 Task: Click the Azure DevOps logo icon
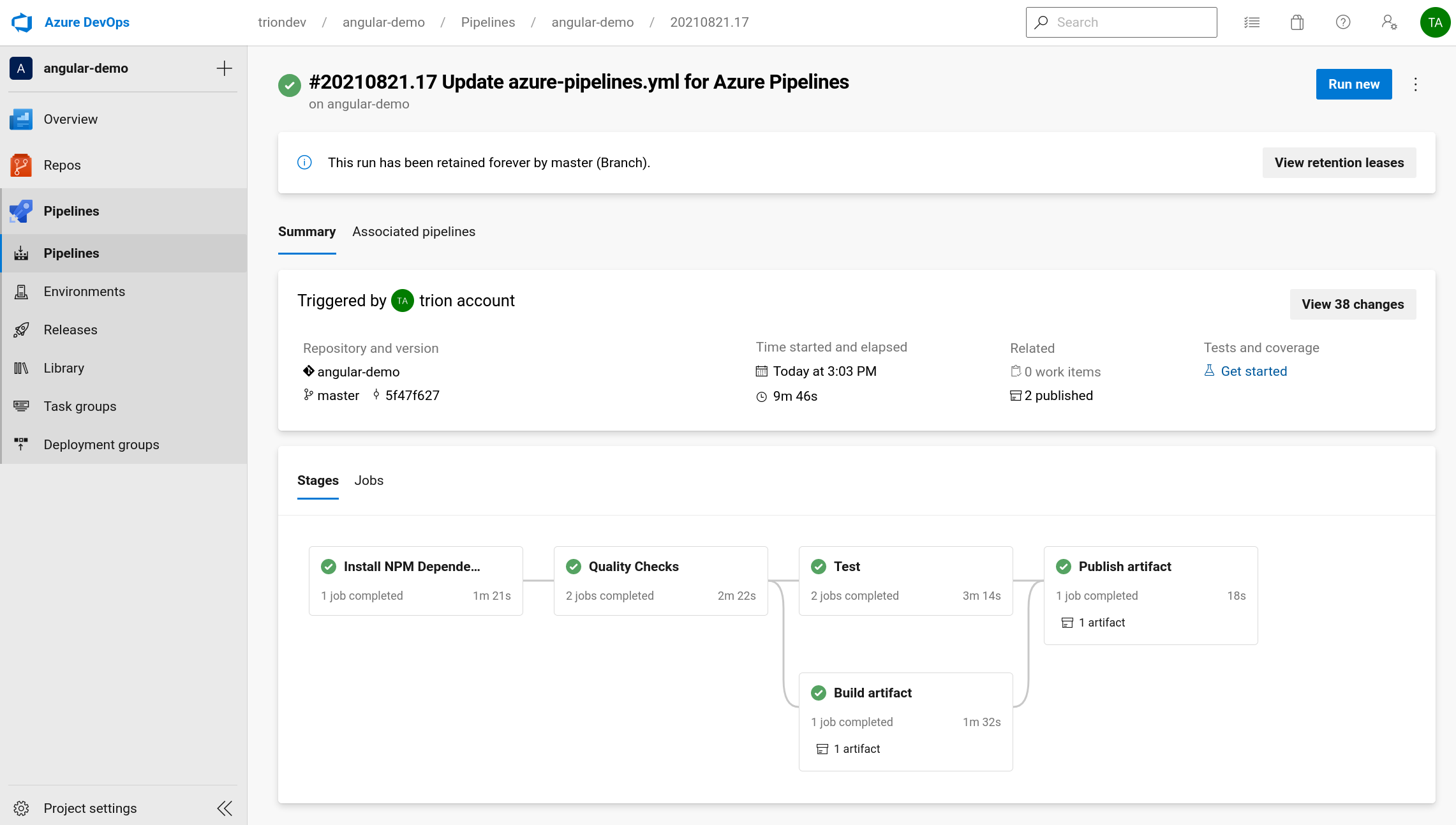[21, 21]
